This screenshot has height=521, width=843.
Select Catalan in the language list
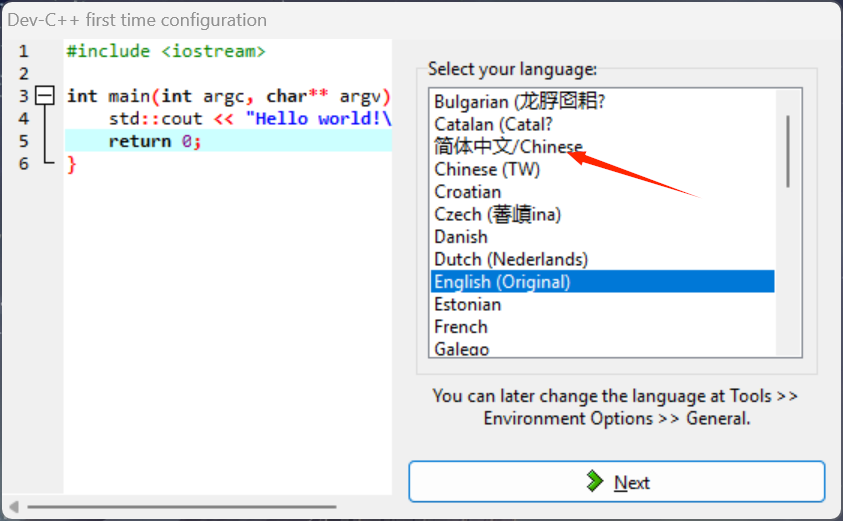602,124
